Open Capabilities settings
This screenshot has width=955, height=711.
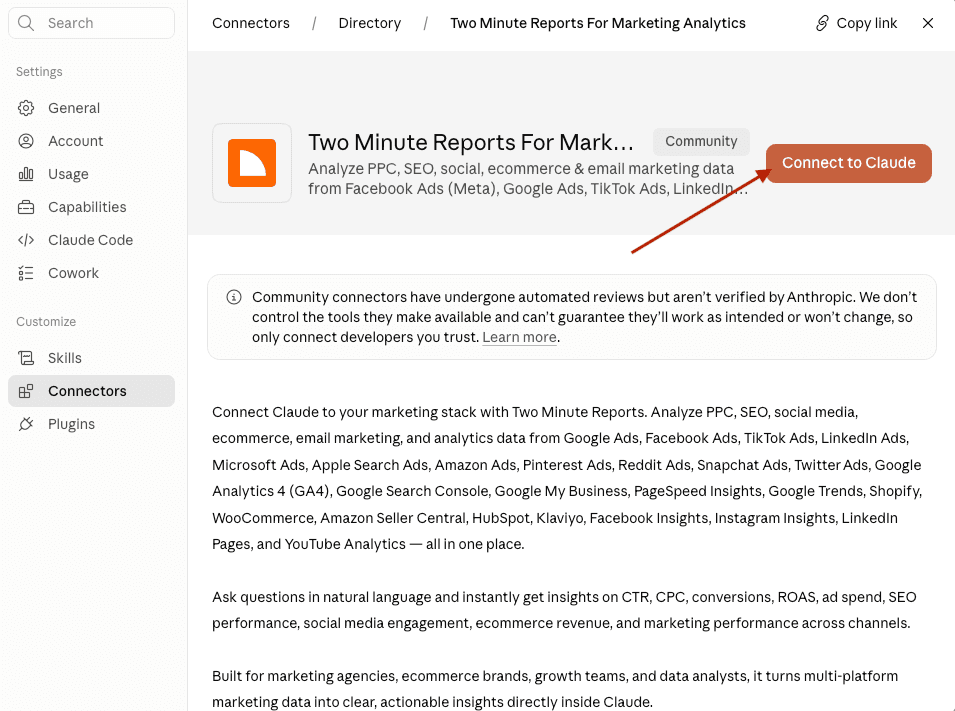(x=91, y=207)
